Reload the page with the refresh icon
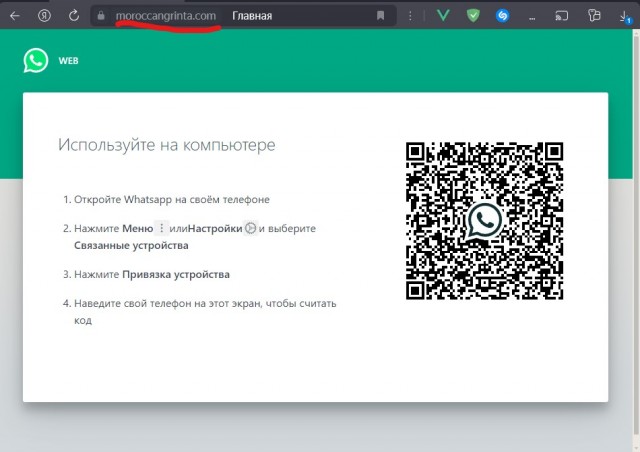 [x=73, y=16]
